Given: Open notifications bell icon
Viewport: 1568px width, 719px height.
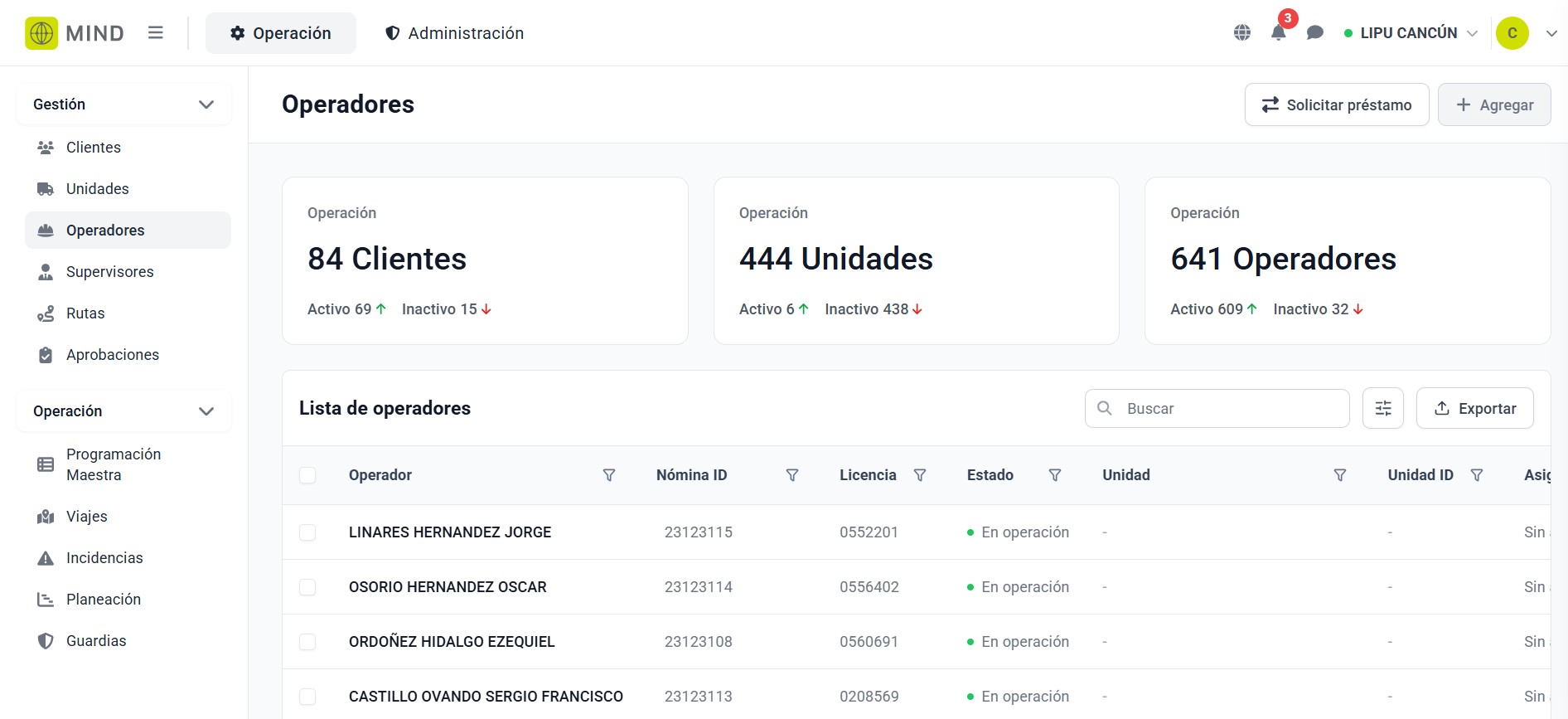Looking at the screenshot, I should pos(1279,33).
